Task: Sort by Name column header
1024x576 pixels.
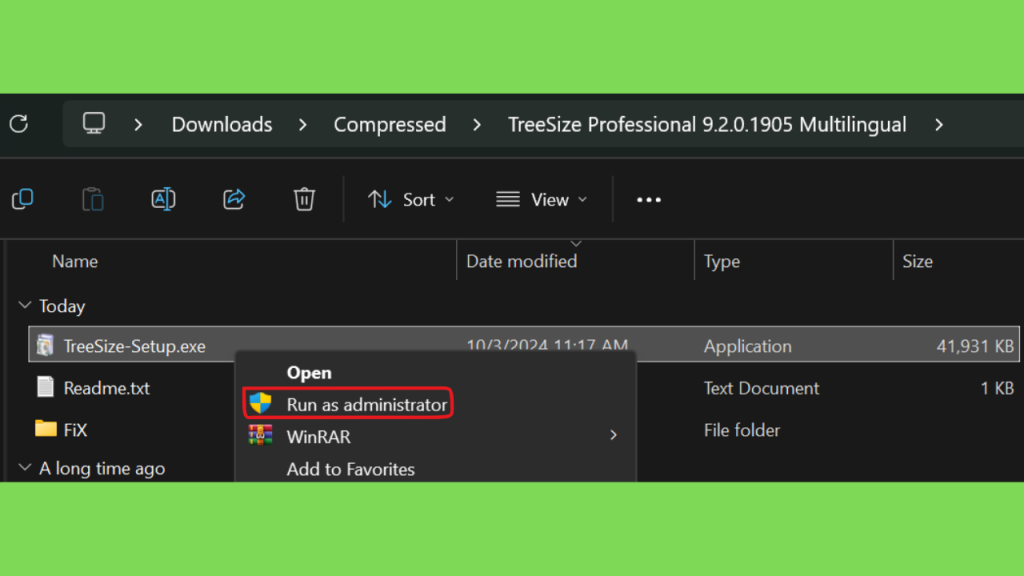Action: coord(75,261)
